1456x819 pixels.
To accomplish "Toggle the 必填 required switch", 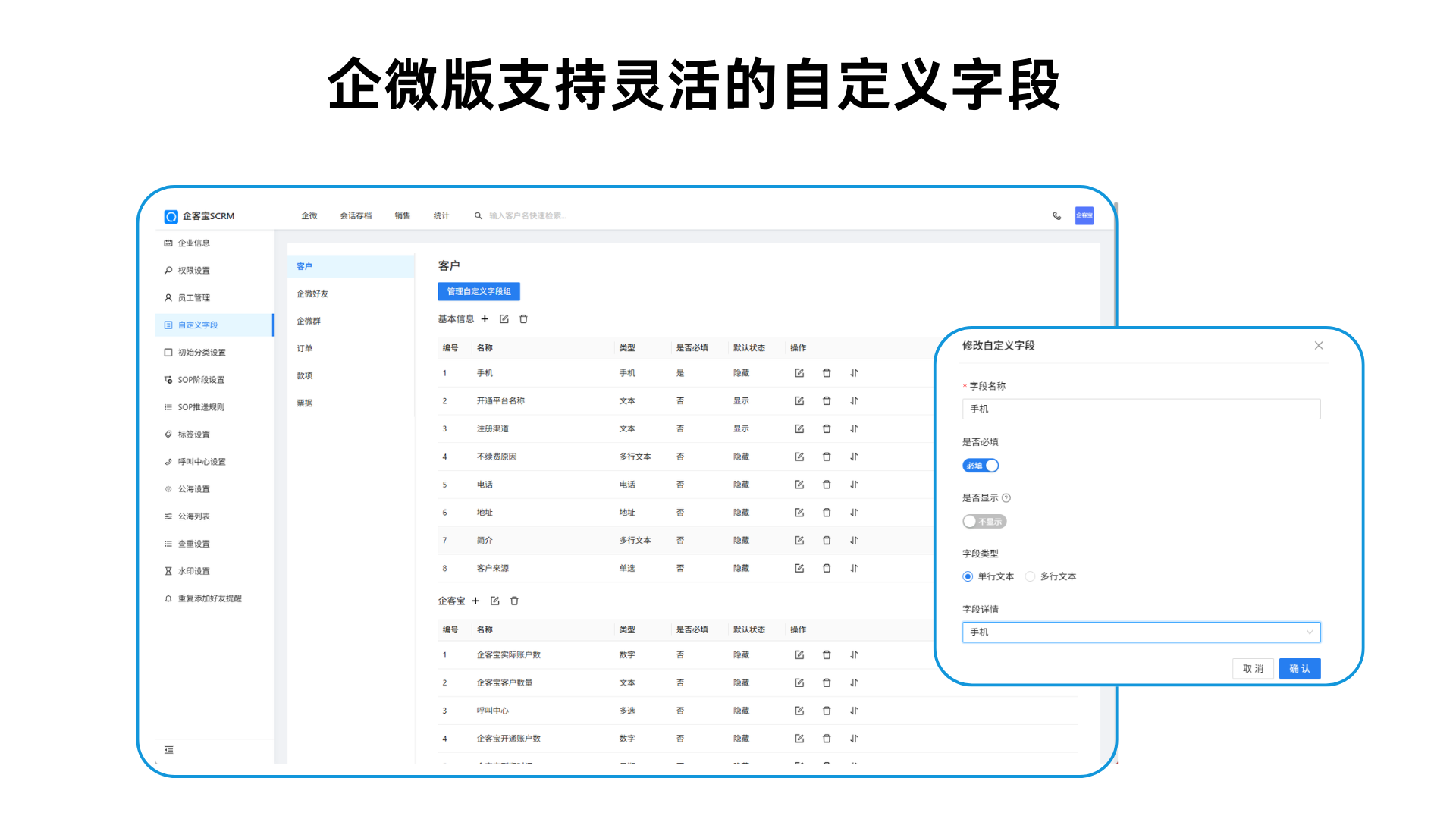I will coord(981,466).
